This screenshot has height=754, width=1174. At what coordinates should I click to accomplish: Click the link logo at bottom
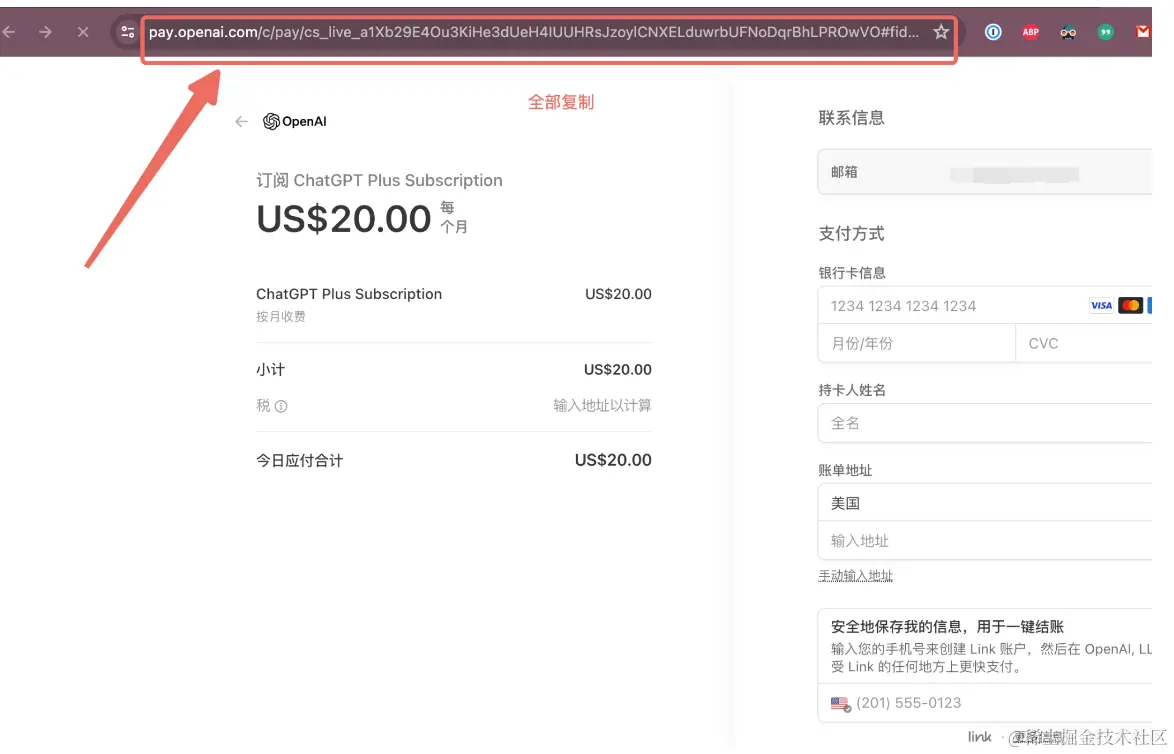(x=979, y=737)
